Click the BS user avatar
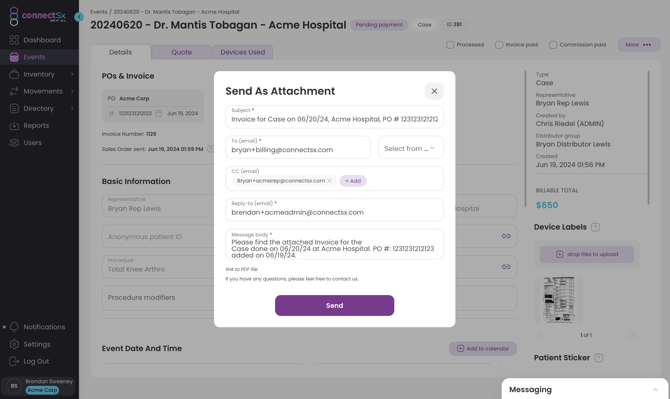This screenshot has width=670, height=399. (x=14, y=386)
